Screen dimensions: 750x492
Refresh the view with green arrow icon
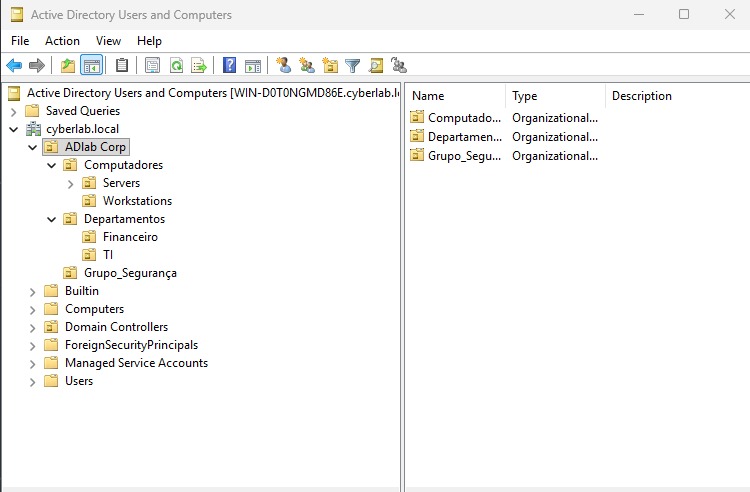click(x=176, y=65)
